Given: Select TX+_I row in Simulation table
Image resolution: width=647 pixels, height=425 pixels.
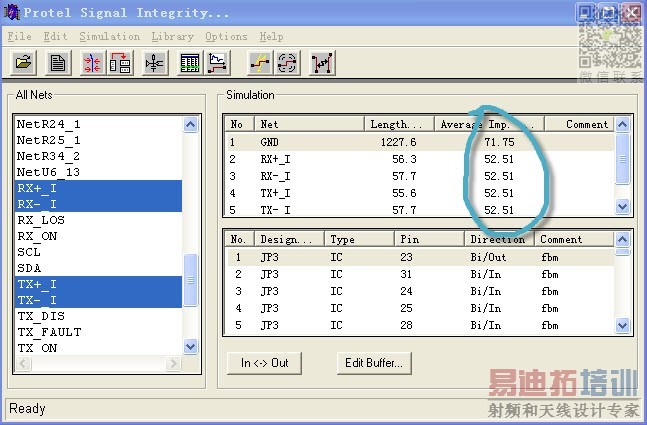Looking at the screenshot, I should click(x=420, y=193).
